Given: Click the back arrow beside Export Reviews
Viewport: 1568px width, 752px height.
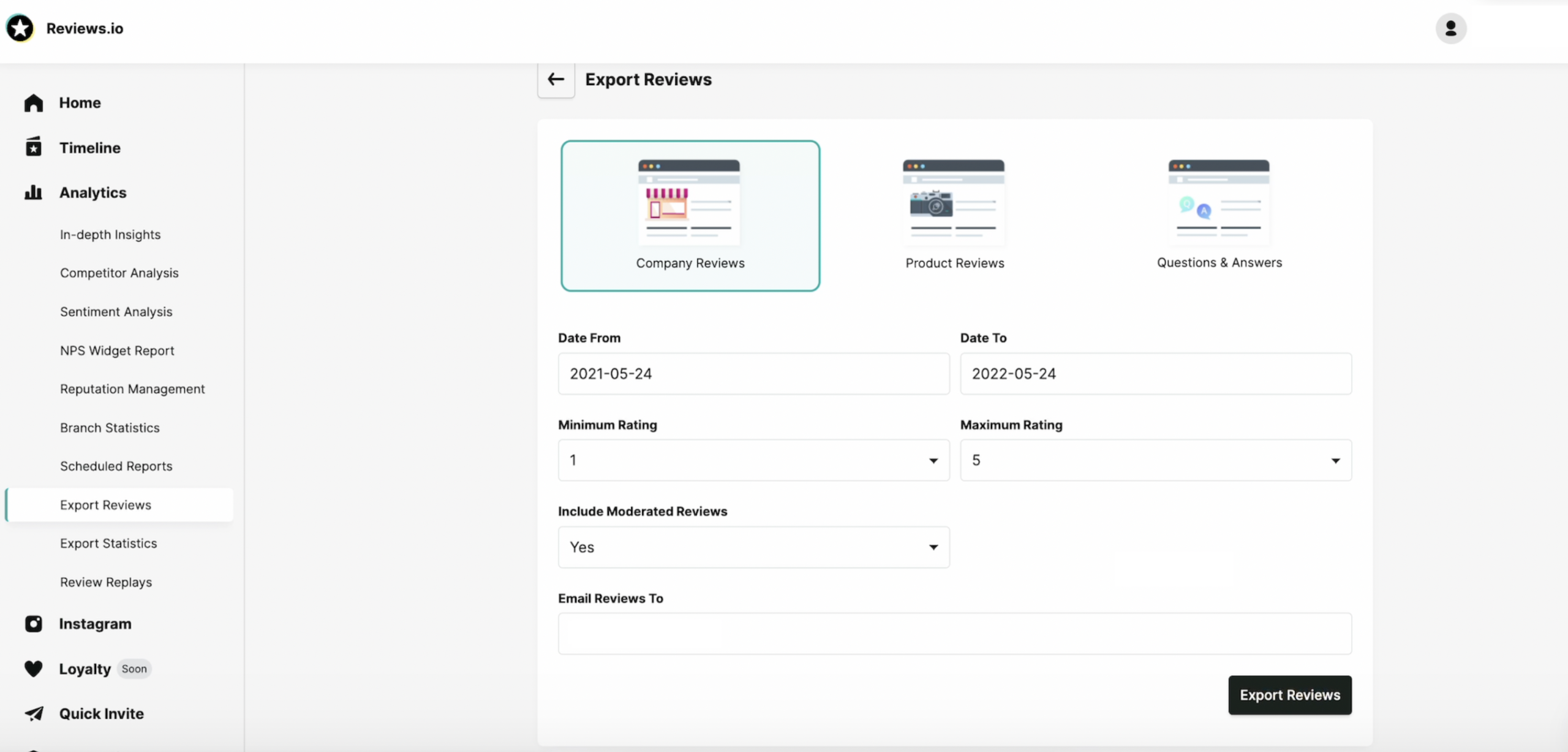Looking at the screenshot, I should (x=556, y=80).
